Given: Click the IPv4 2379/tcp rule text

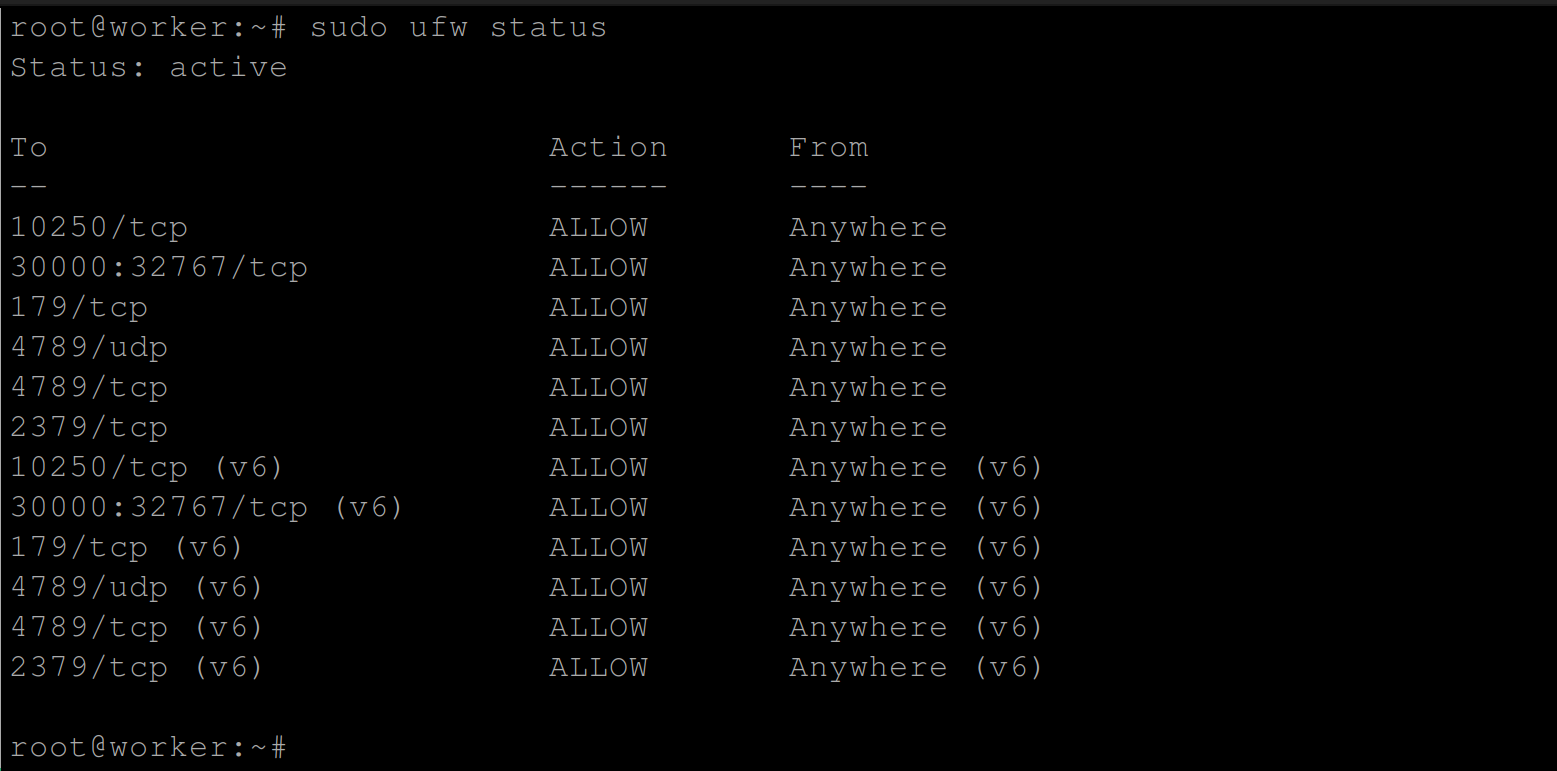Looking at the screenshot, I should pyautogui.click(x=88, y=427).
